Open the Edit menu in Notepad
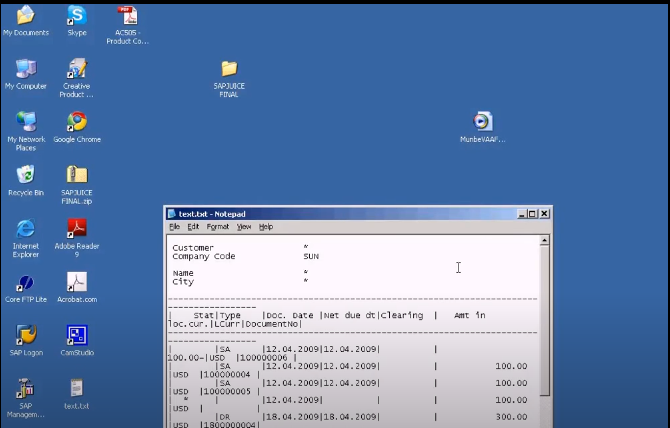670x428 pixels. [x=193, y=227]
